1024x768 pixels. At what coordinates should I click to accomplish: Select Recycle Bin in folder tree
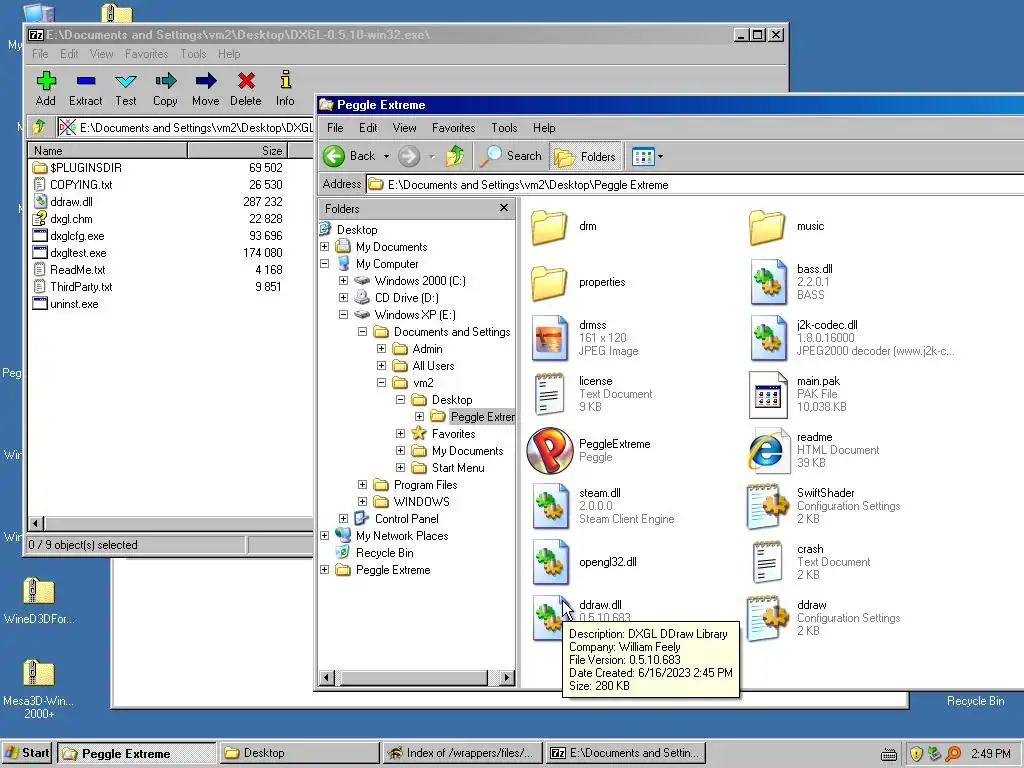pyautogui.click(x=385, y=552)
